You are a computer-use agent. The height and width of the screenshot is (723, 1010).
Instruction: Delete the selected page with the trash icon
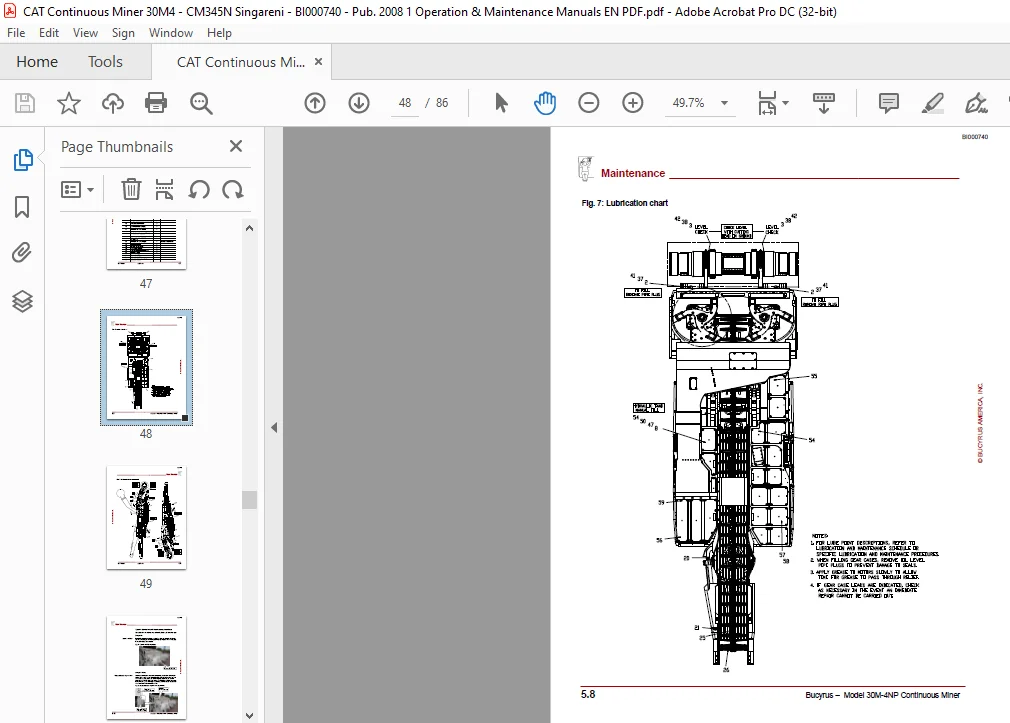click(131, 189)
